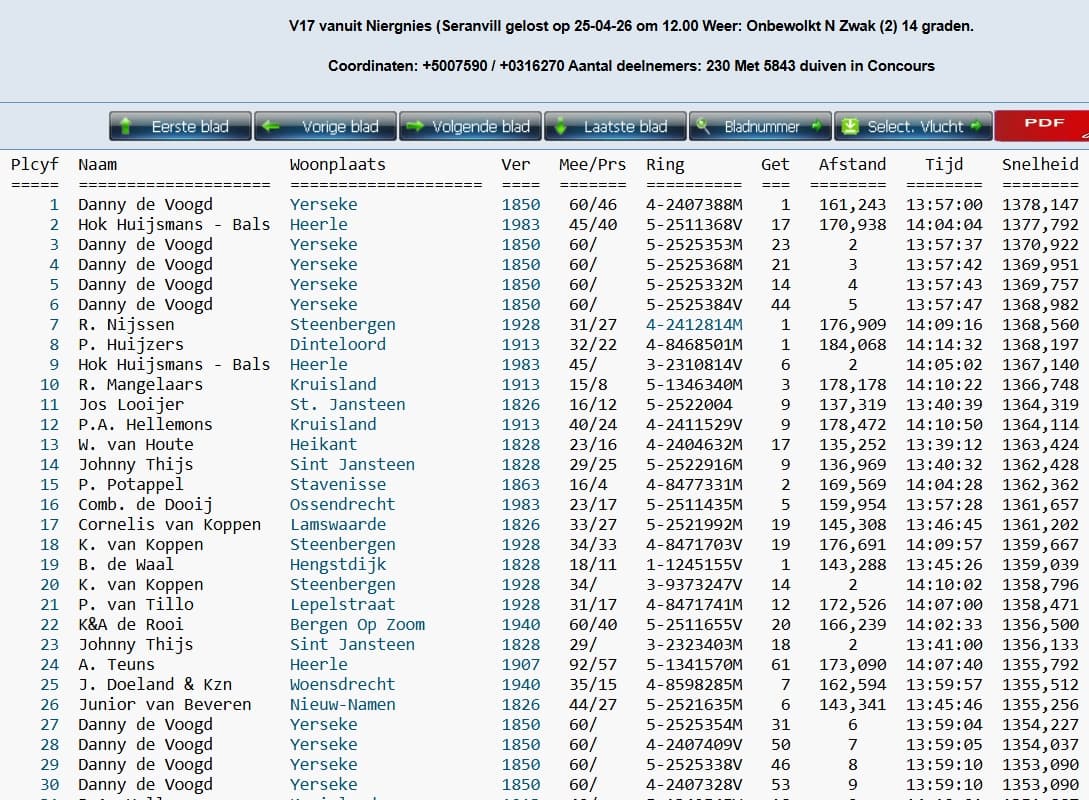Open place number 1 link
This screenshot has height=800, width=1089.
point(54,204)
